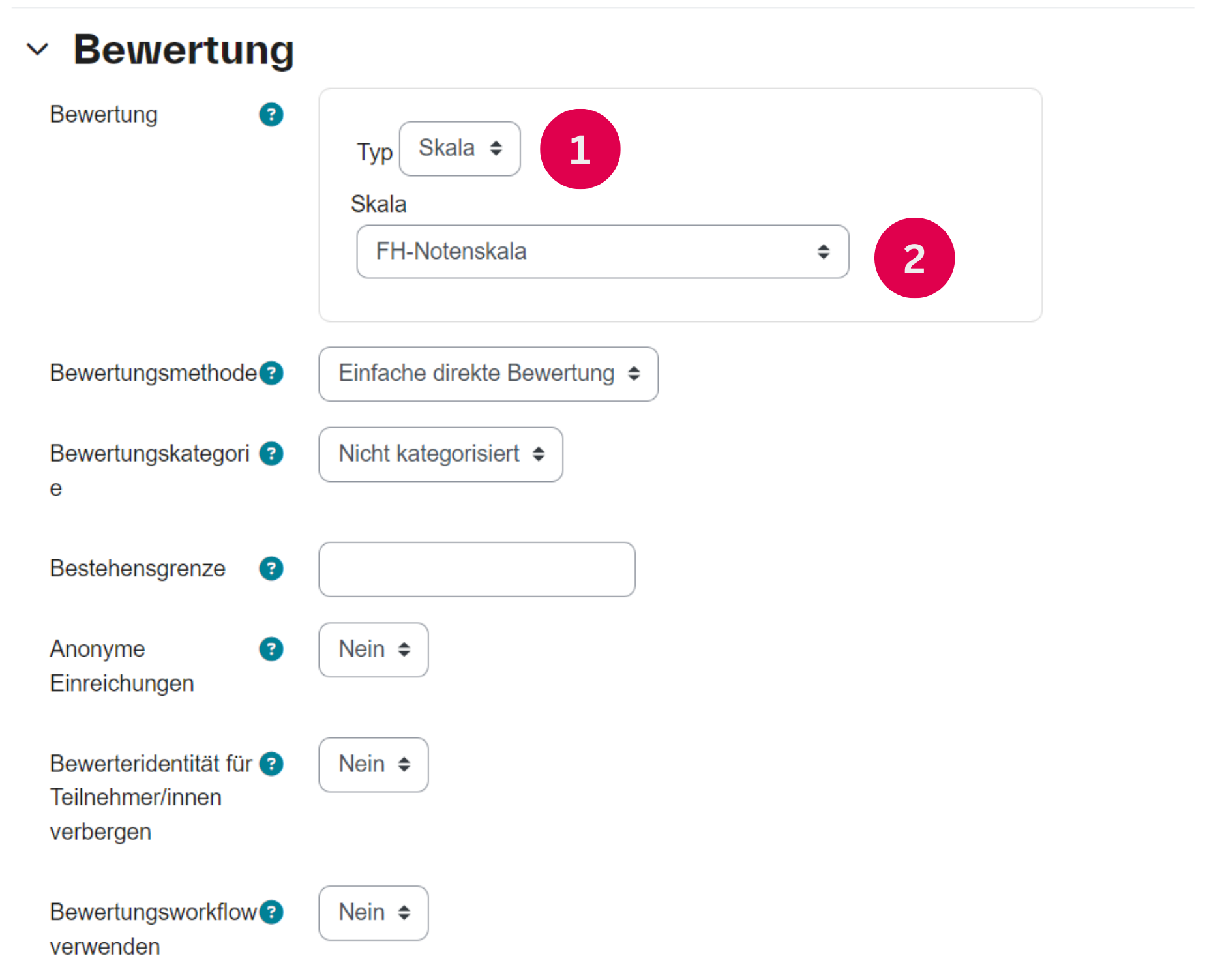Show help for Bewerteridentität verbergen

pos(271,764)
